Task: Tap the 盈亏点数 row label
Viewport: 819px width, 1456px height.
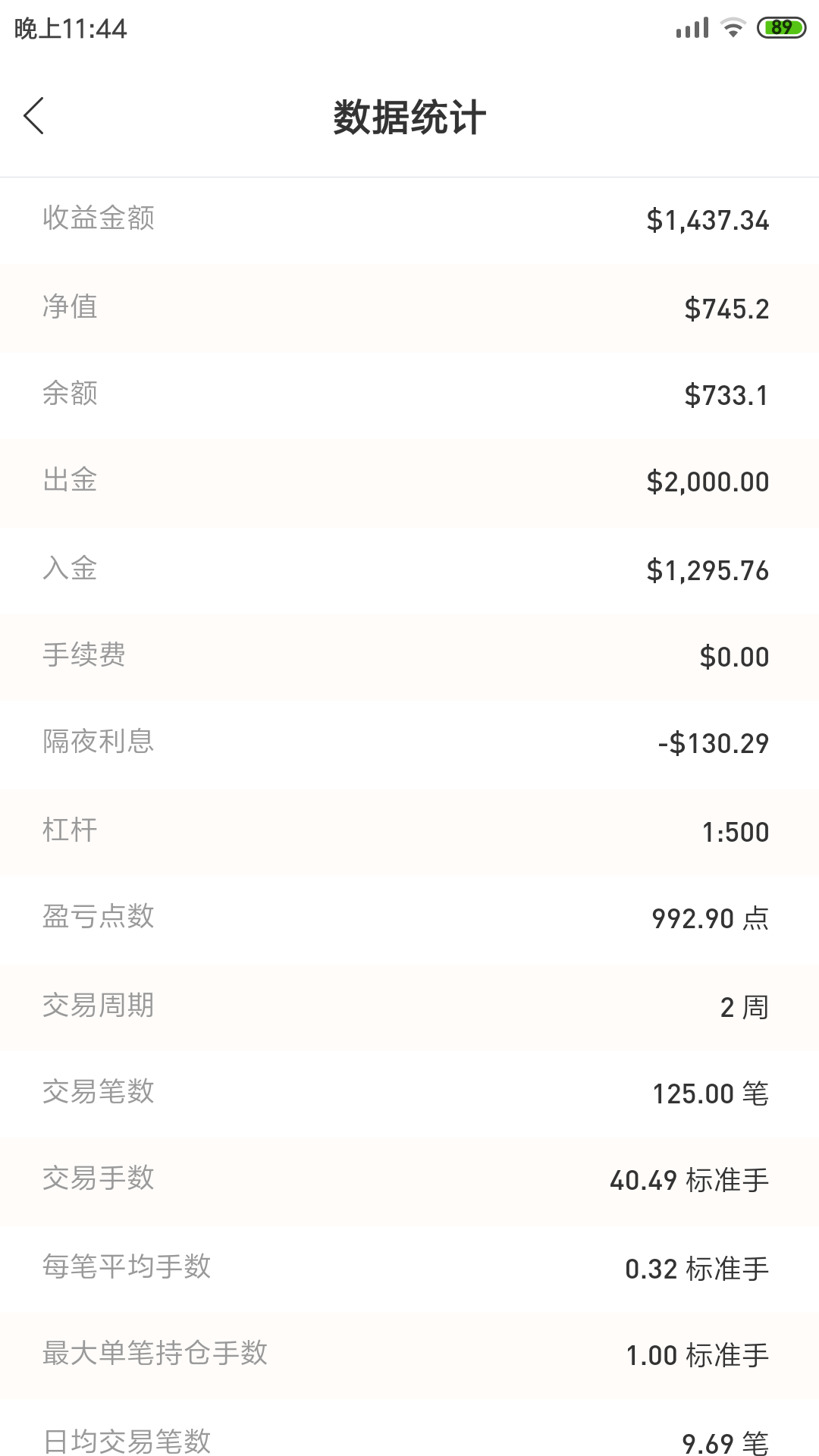Action: [99, 917]
